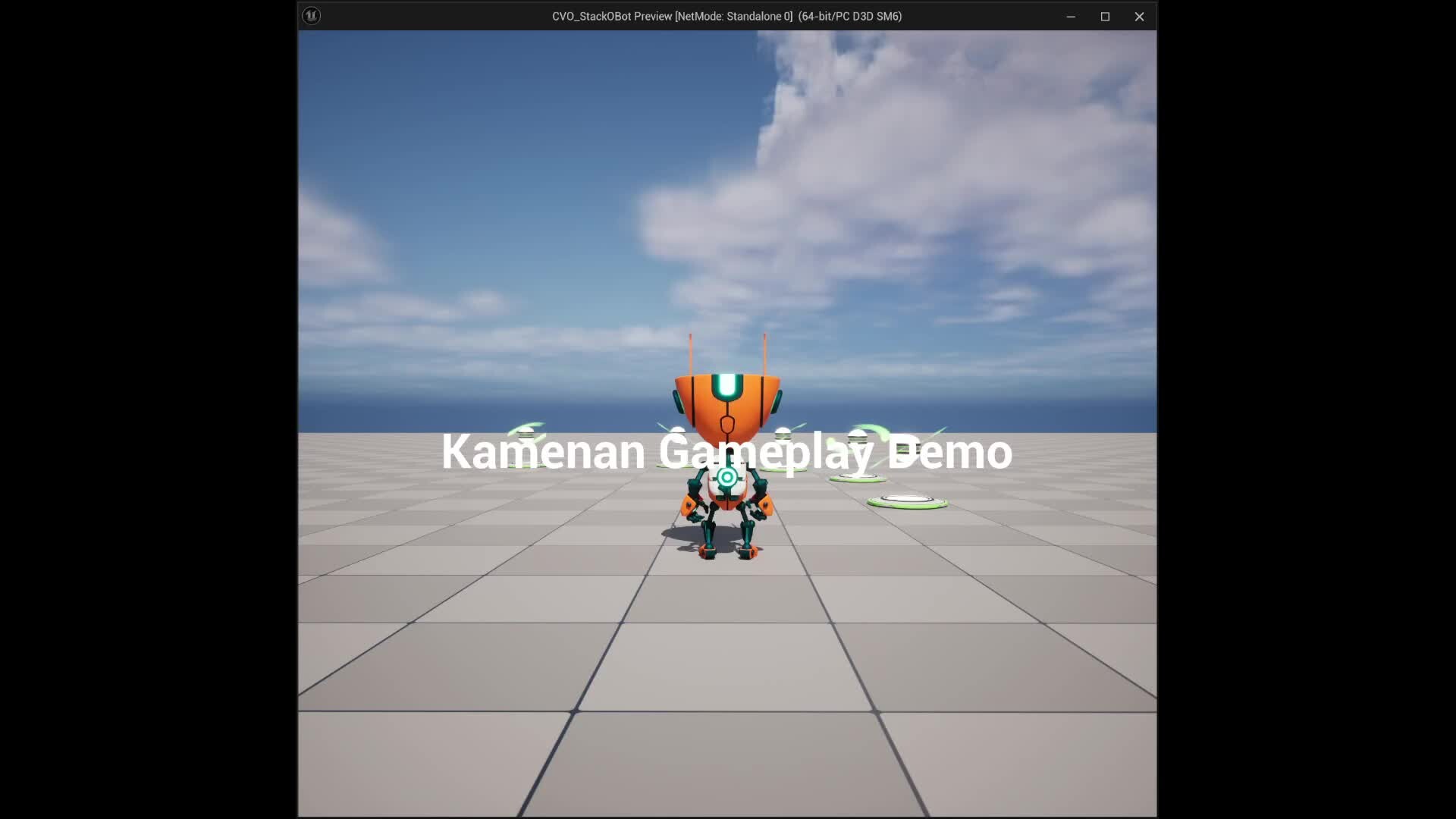Click the Unreal Engine logo icon
Viewport: 1456px width, 819px height.
click(311, 16)
